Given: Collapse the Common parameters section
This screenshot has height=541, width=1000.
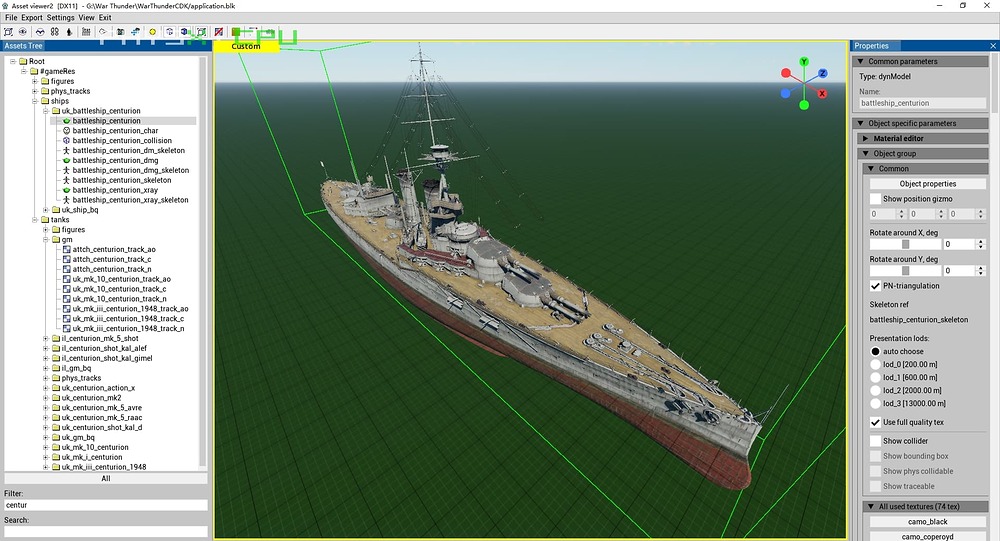Looking at the screenshot, I should point(860,62).
